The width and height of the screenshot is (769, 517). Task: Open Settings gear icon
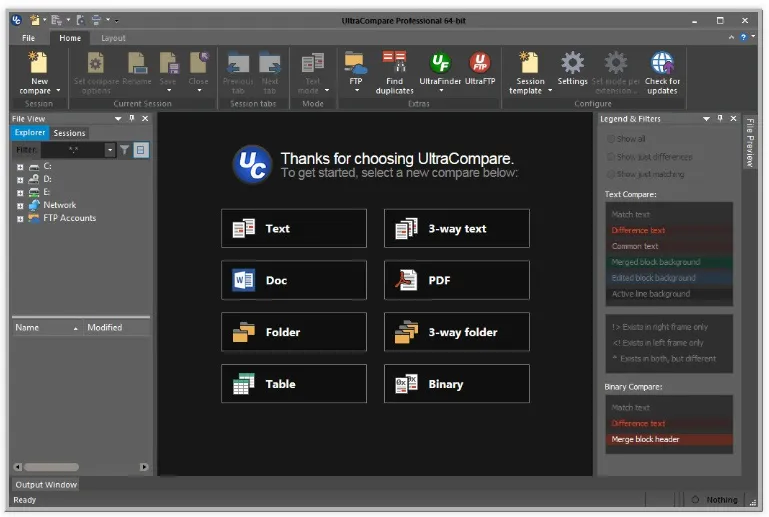tap(572, 63)
